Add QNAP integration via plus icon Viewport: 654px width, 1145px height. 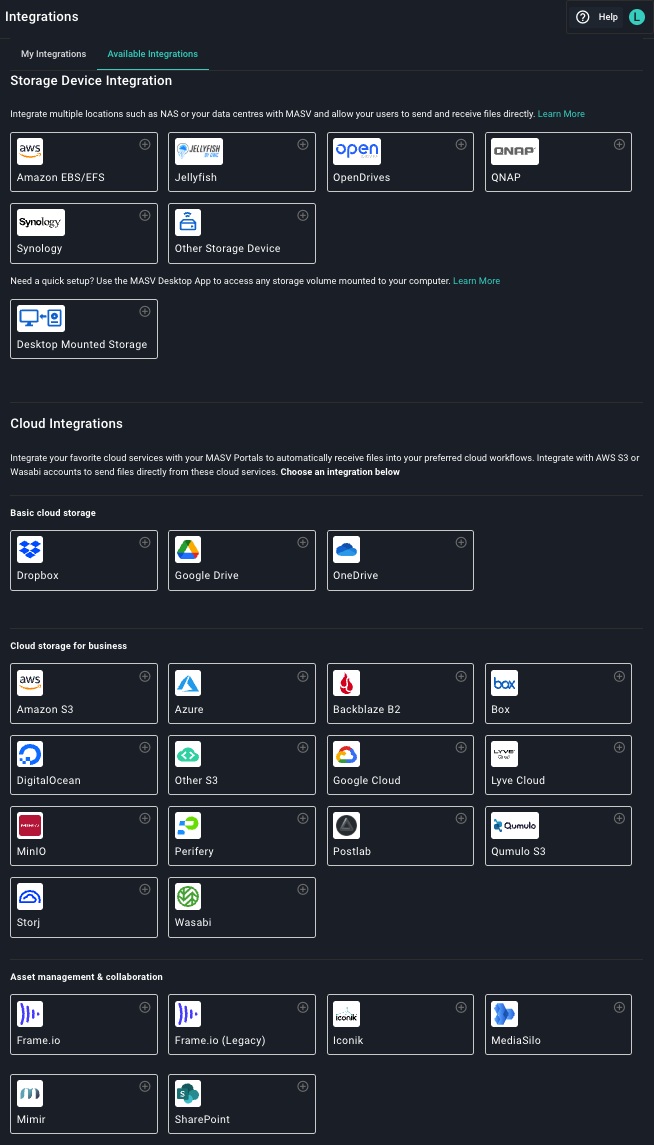[x=619, y=144]
